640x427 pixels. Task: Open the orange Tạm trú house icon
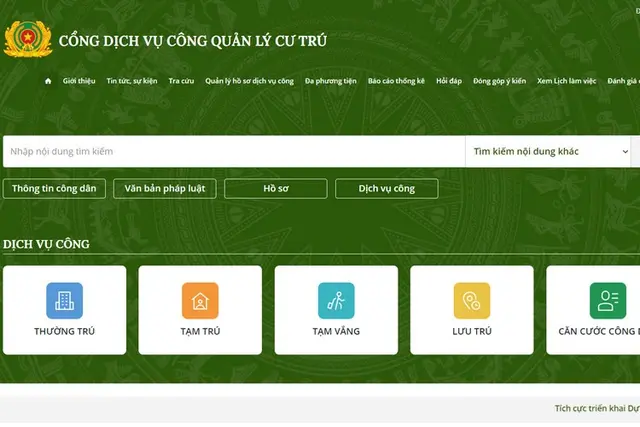point(200,300)
